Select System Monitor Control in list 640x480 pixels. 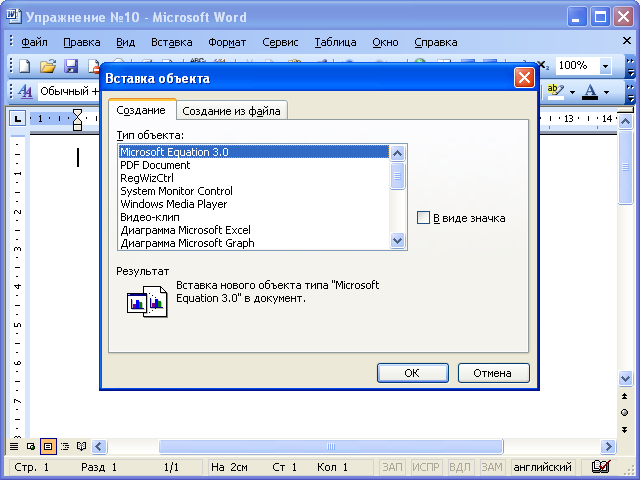coord(253,191)
